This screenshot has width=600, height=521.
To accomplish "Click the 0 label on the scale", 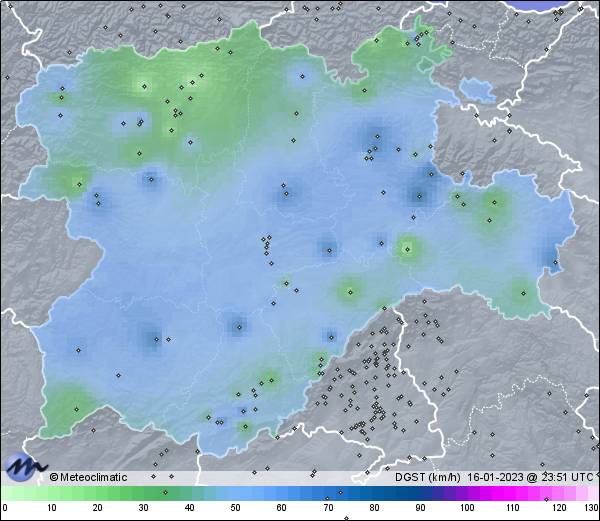I will (5, 508).
